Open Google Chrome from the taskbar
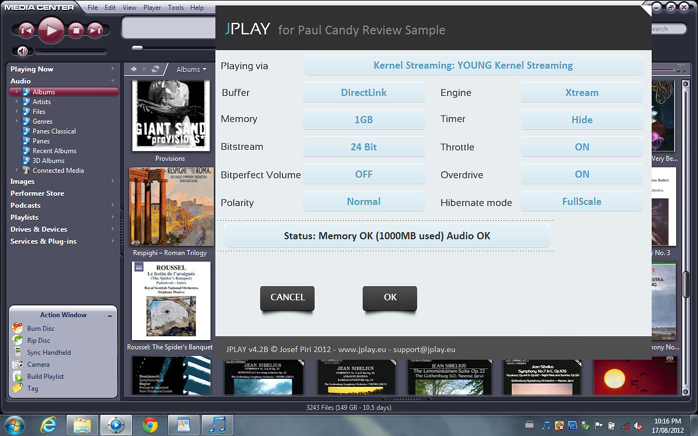The image size is (698, 436). (150, 425)
